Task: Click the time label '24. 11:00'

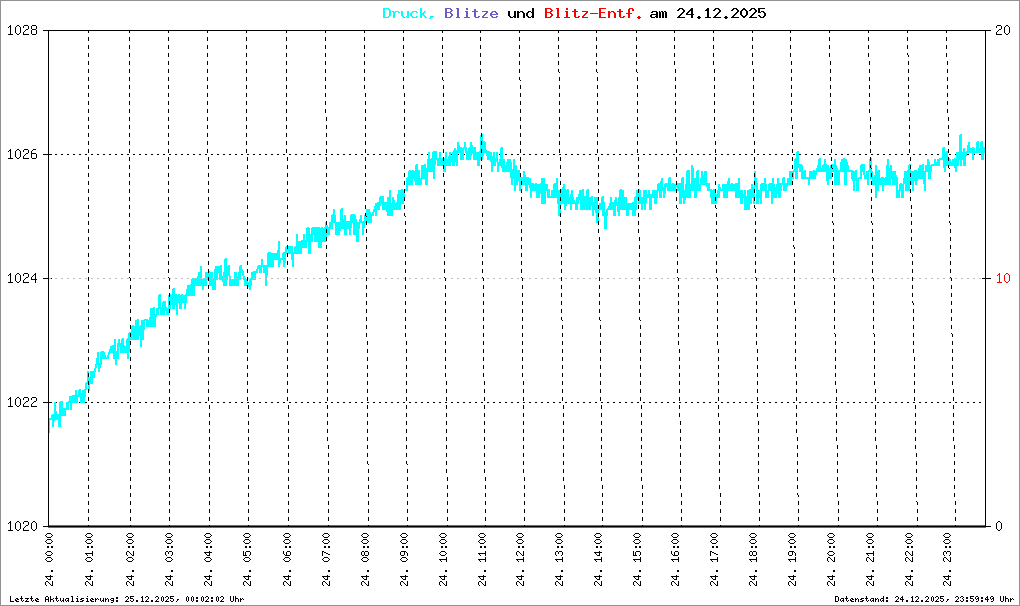Action: coord(482,560)
